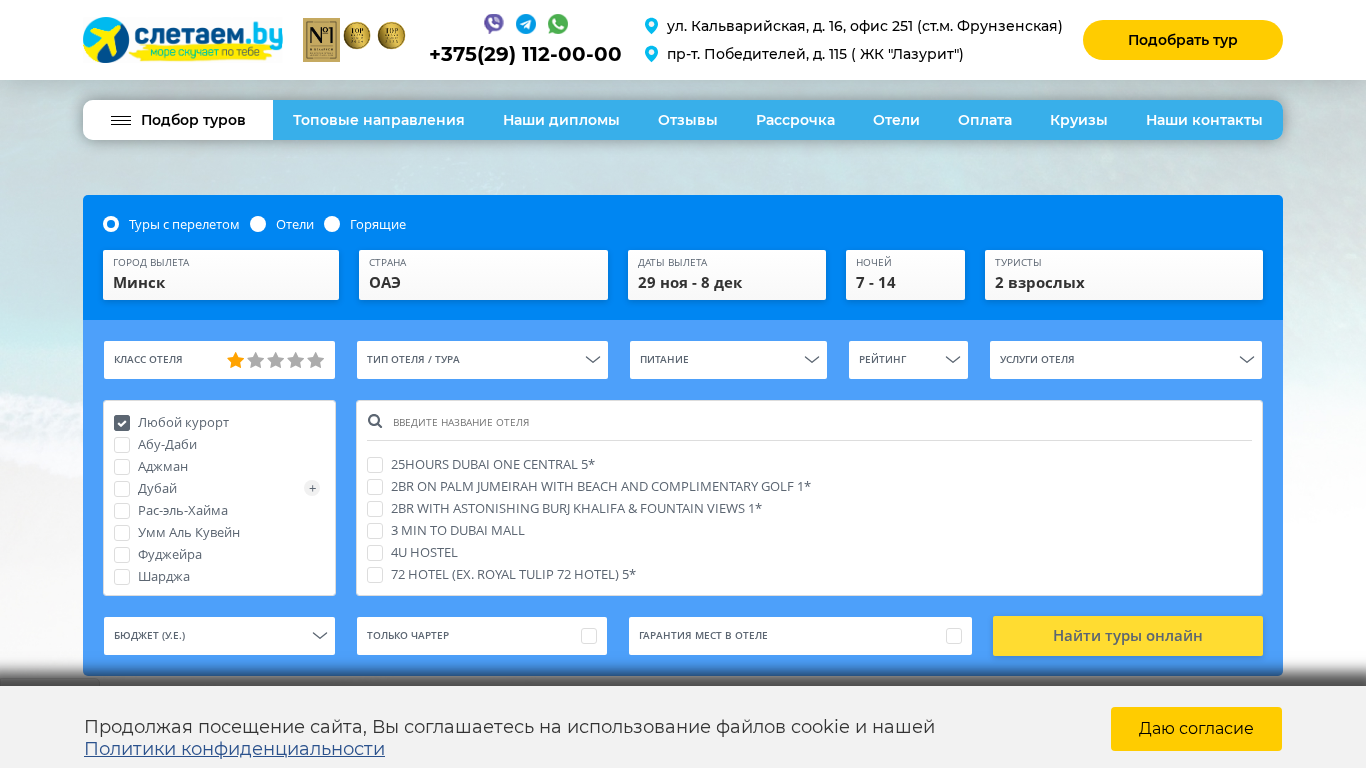Check the 25HOURS DUBAI ONE CENTRAL hotel
This screenshot has height=768, width=1366.
[x=375, y=465]
